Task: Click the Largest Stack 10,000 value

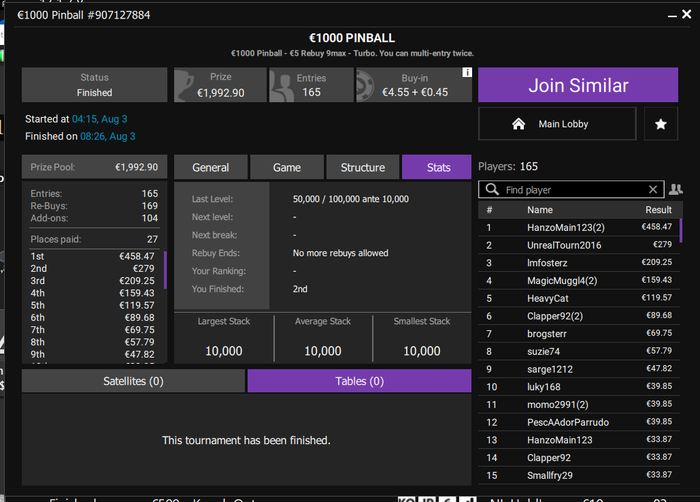Action: [224, 351]
